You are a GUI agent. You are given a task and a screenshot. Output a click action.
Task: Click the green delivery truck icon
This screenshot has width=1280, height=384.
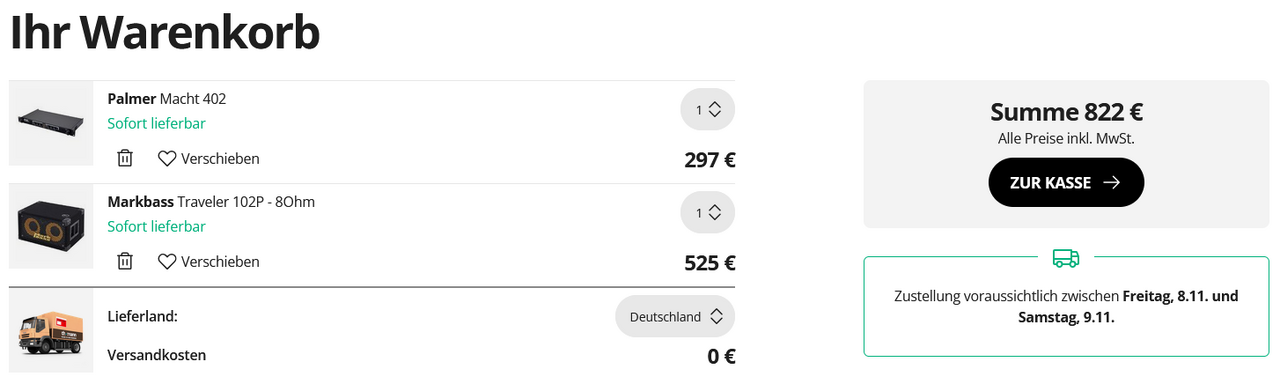pyautogui.click(x=1066, y=258)
